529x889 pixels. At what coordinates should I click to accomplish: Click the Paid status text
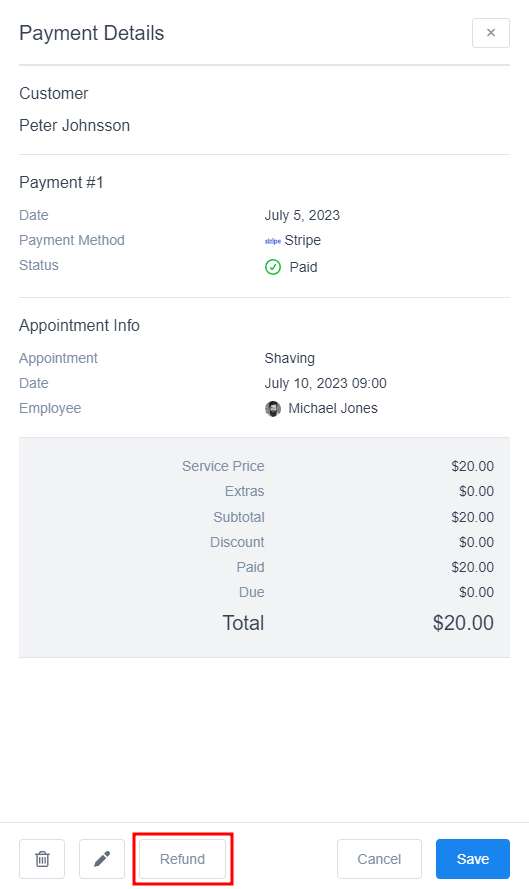click(303, 267)
